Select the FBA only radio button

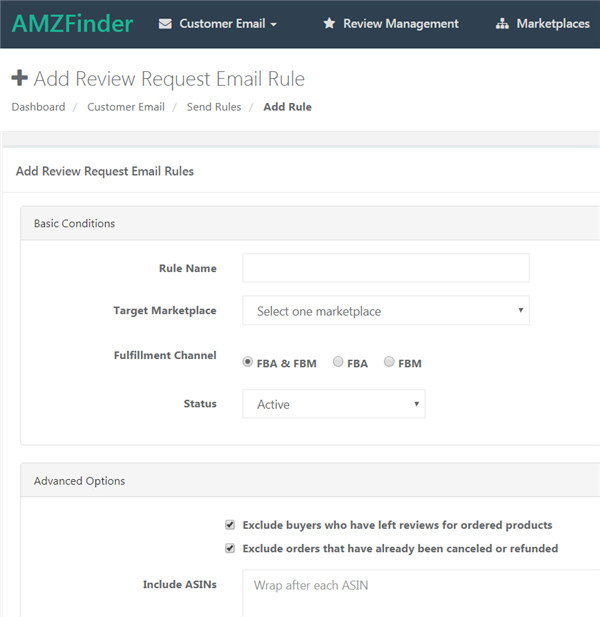pyautogui.click(x=338, y=363)
